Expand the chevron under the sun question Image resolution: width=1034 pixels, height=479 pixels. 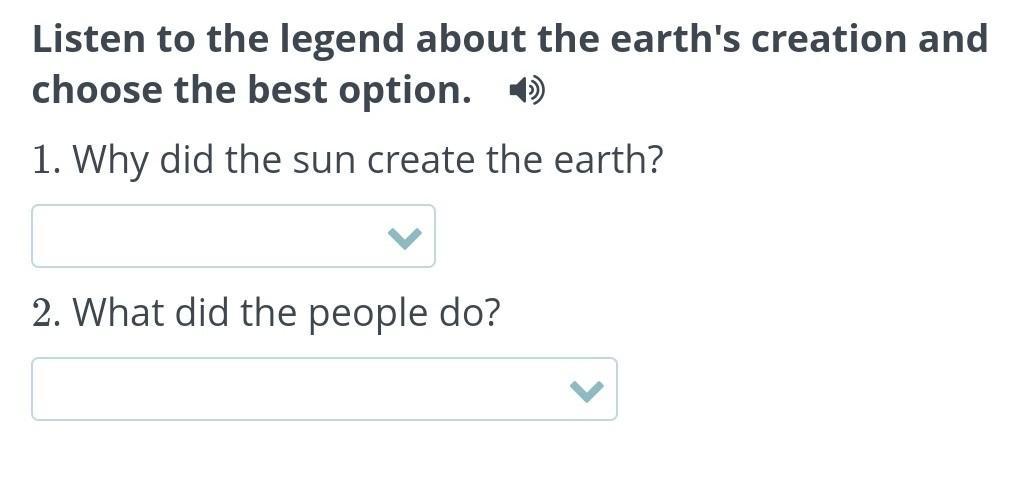point(404,237)
